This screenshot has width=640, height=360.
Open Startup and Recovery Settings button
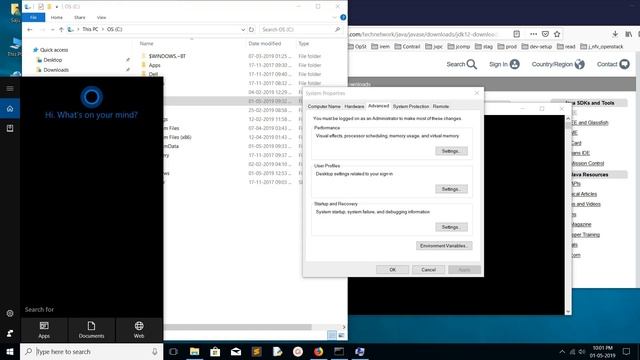pyautogui.click(x=451, y=227)
